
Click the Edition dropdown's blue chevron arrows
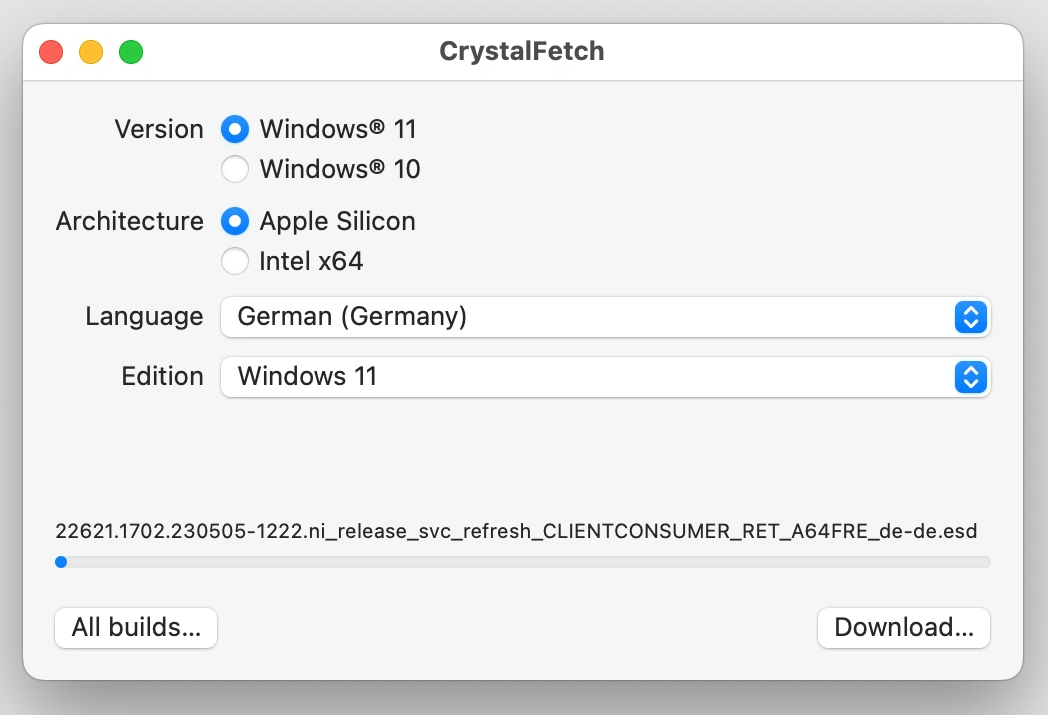[971, 377]
